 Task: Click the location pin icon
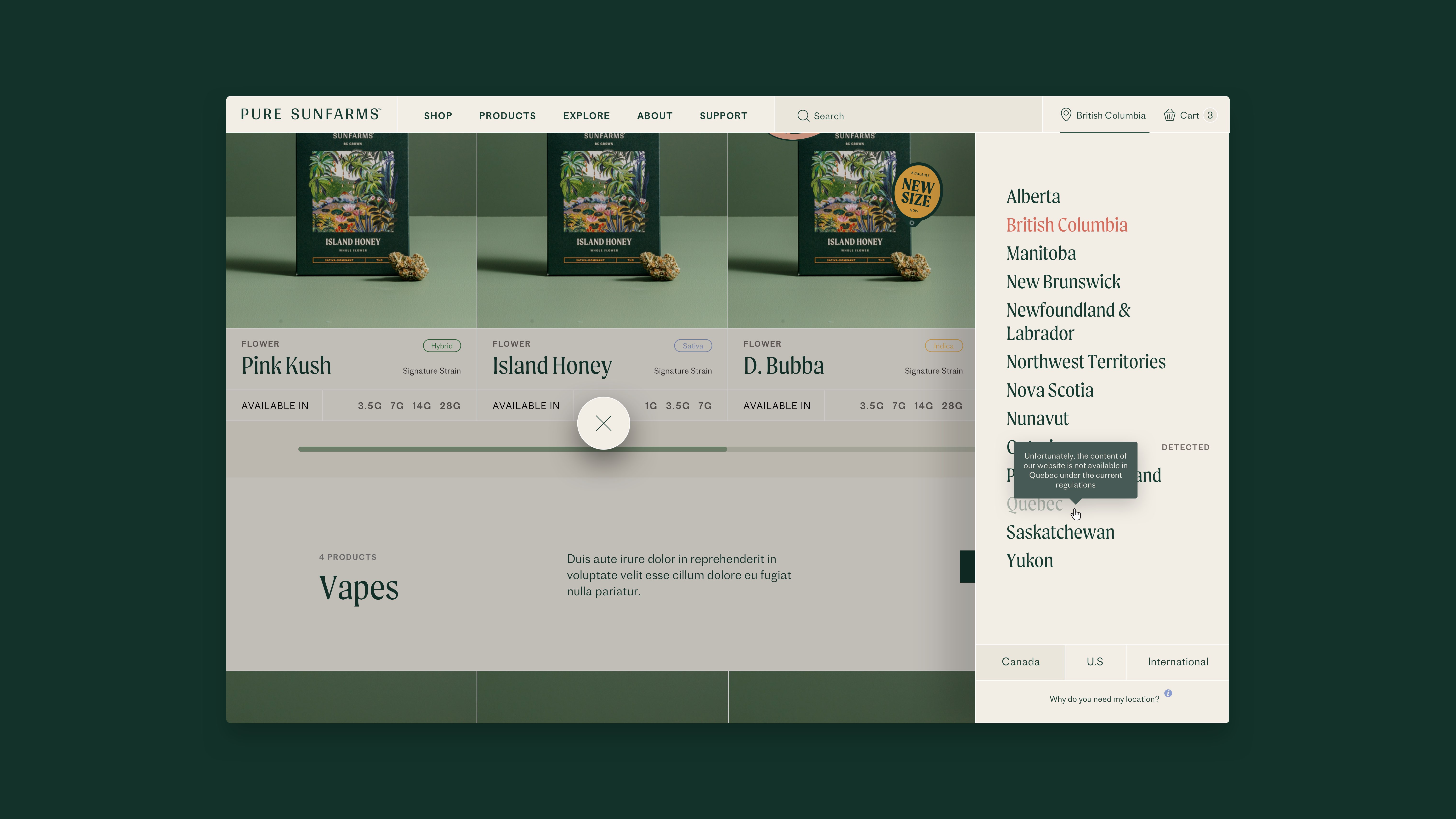click(1065, 115)
